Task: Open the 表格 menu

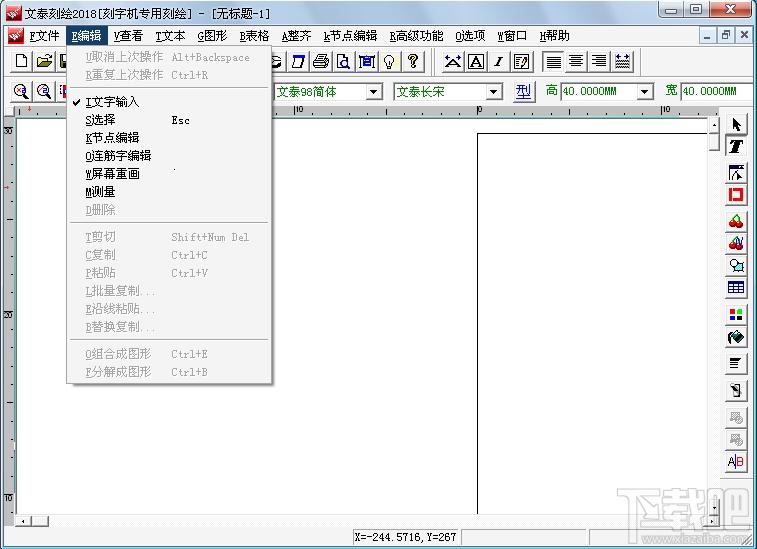Action: pyautogui.click(x=254, y=36)
